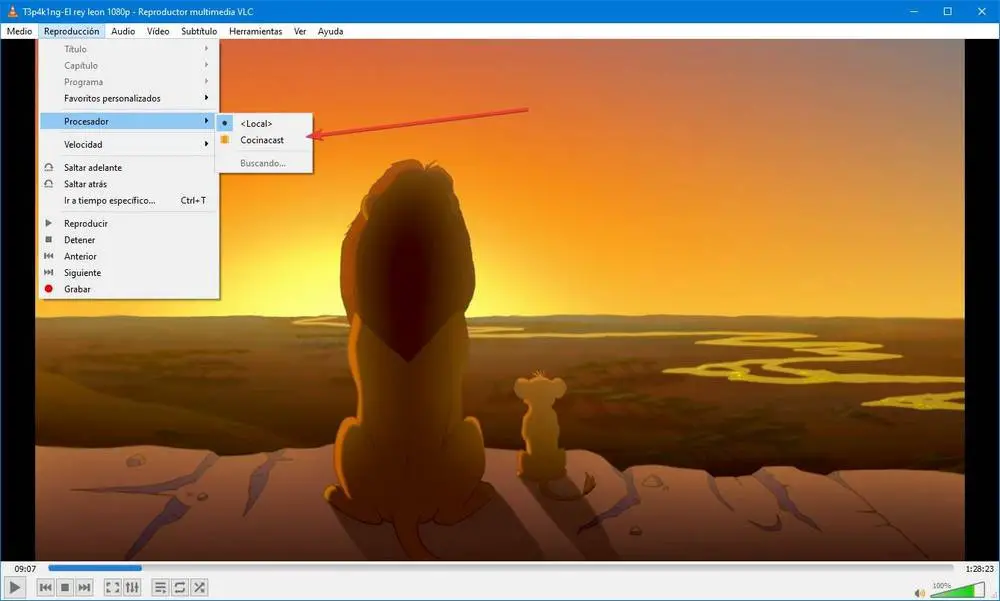Screen dimensions: 1000x601
Task: Click the stop button in bottom toolbar
Action: pos(64,587)
